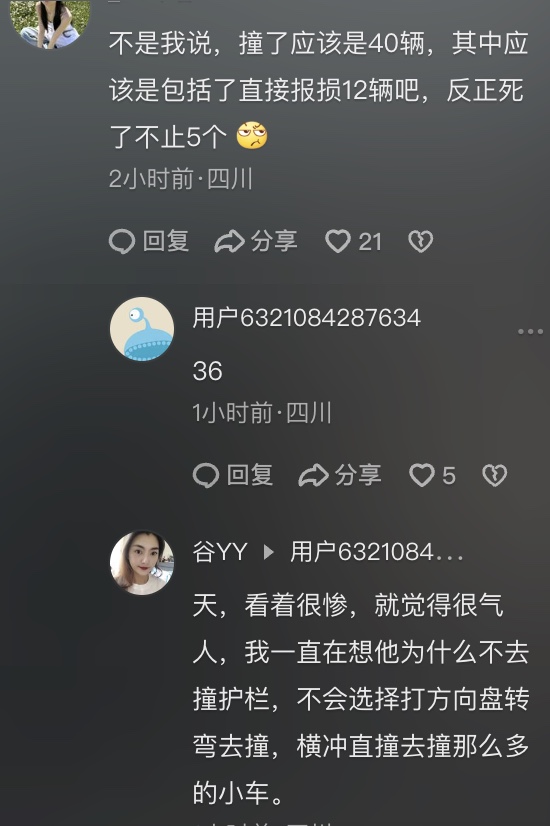Reply to the top comment about 40辆
The height and width of the screenshot is (826, 550).
click(149, 242)
